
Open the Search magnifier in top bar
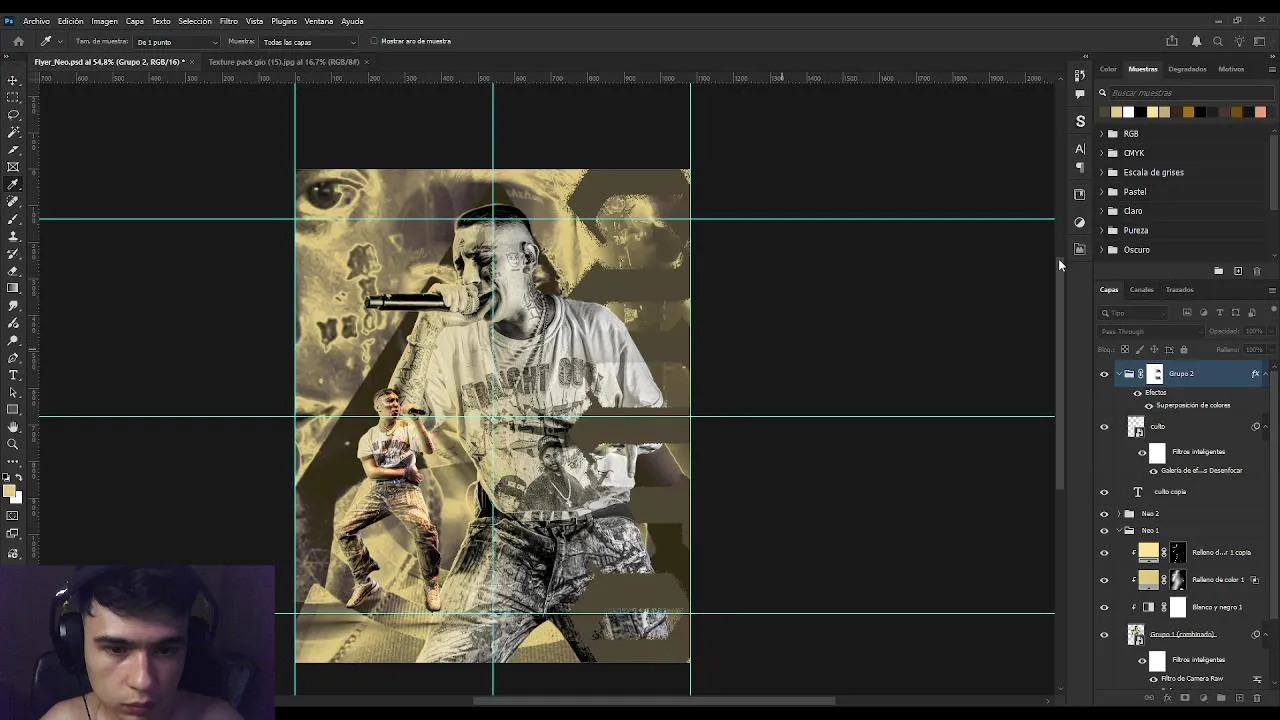click(1218, 41)
